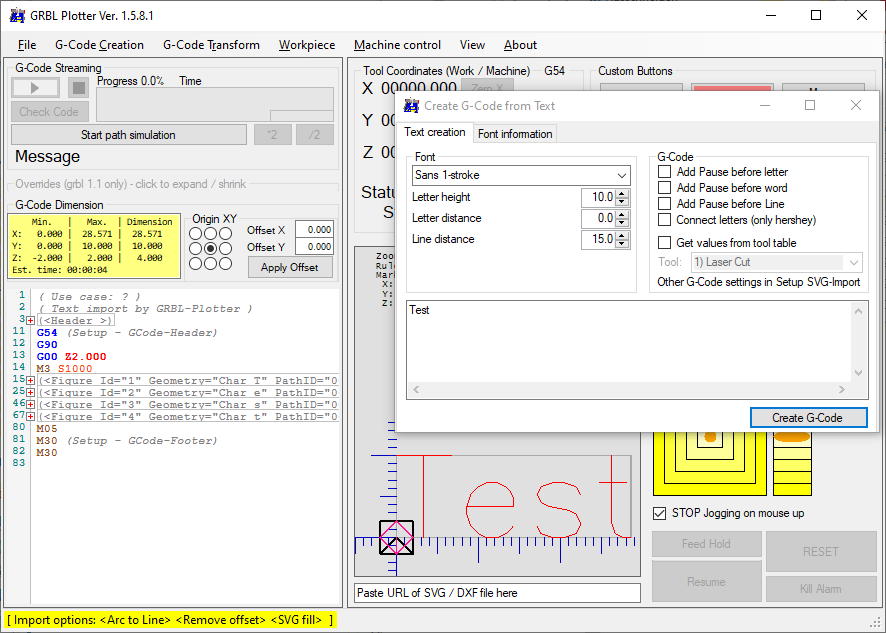
Task: Disable STOP Jogging on mouse up
Action: point(658,516)
